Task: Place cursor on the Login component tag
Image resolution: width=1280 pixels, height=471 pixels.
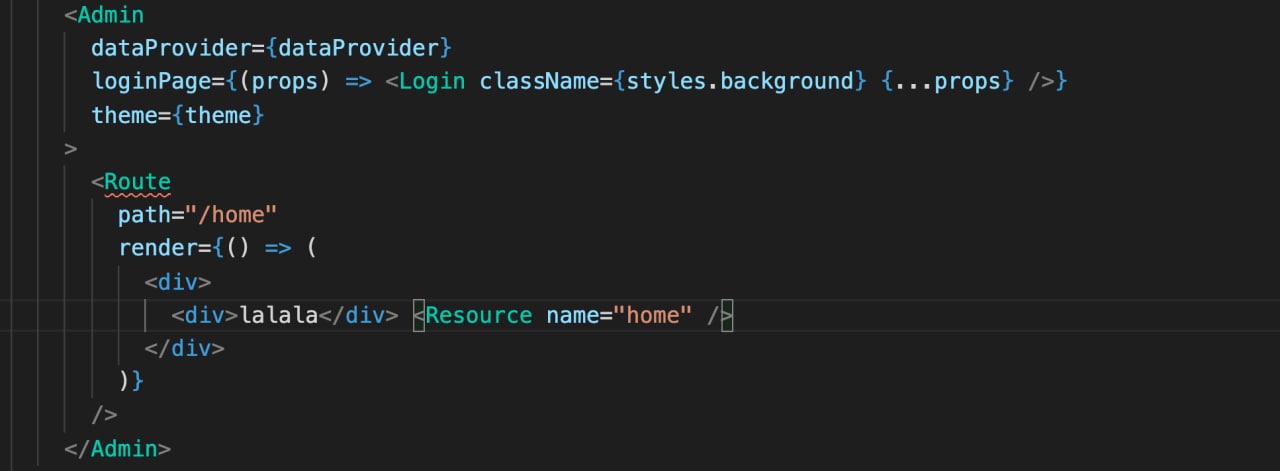Action: coord(432,81)
